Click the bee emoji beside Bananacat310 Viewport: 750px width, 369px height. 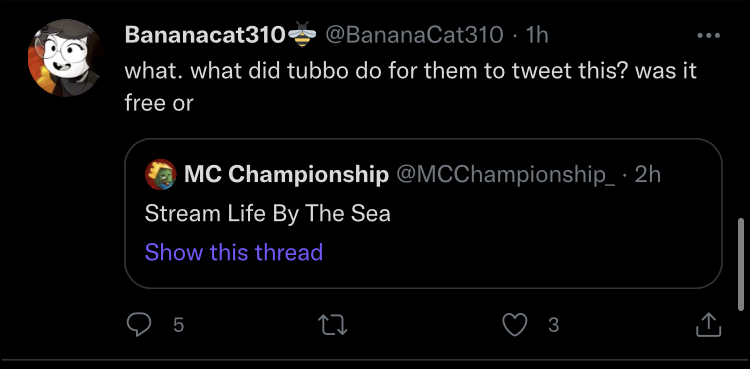[301, 34]
